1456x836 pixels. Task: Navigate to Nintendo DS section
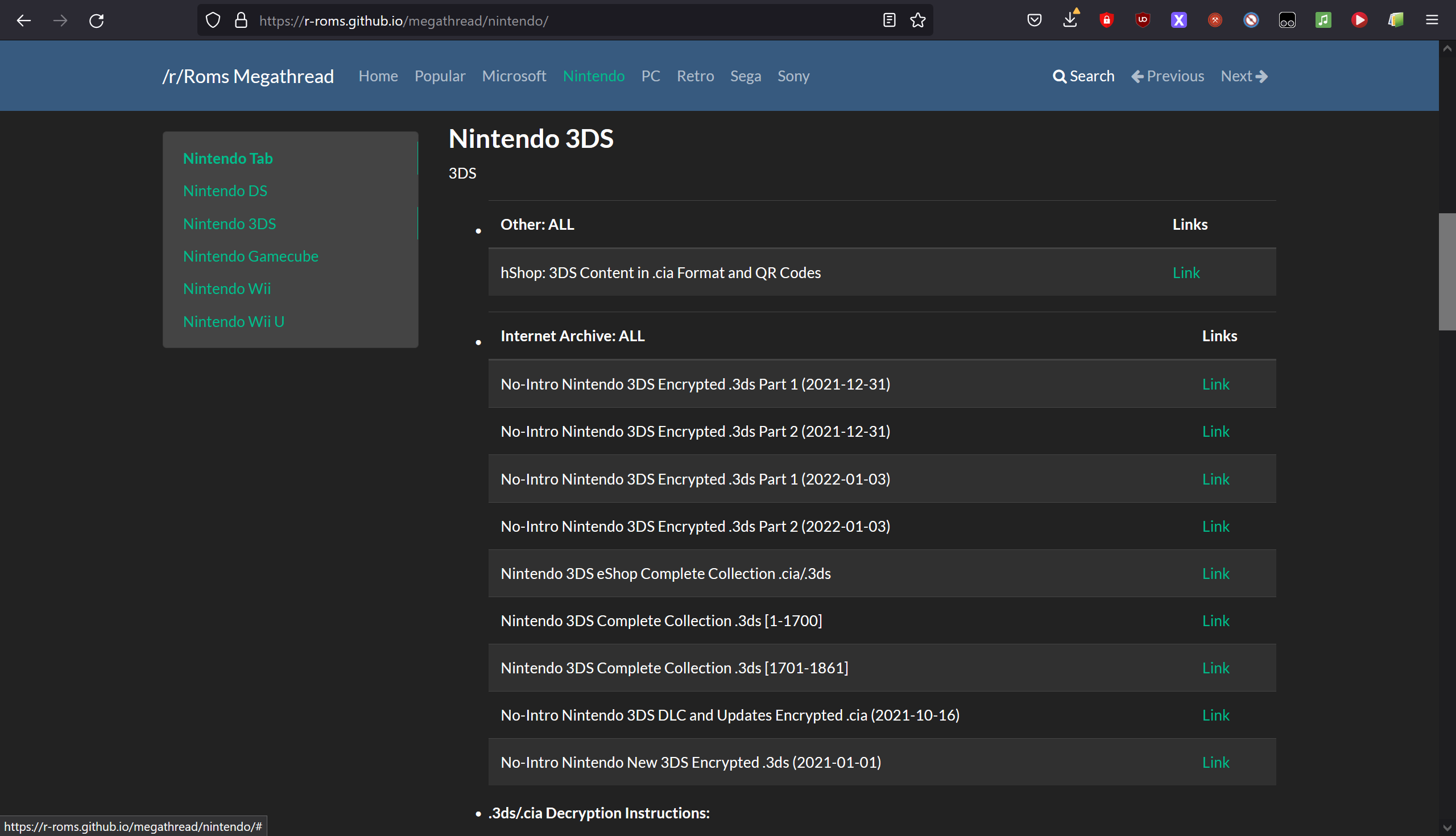pos(225,190)
